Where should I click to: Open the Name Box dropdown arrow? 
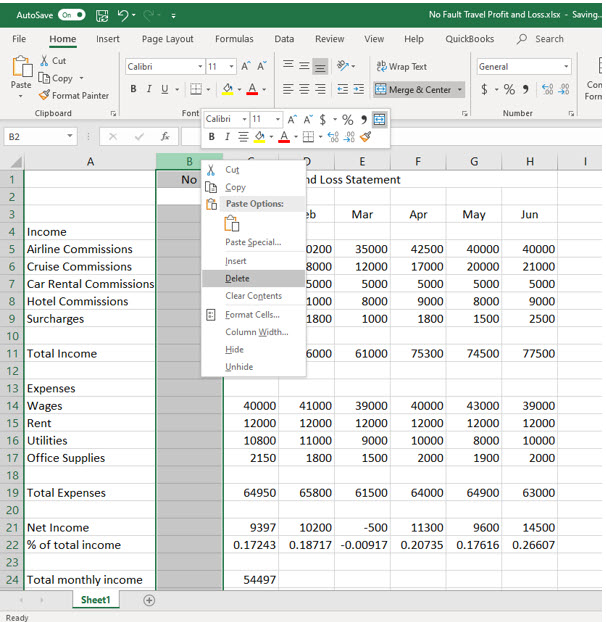click(x=70, y=136)
